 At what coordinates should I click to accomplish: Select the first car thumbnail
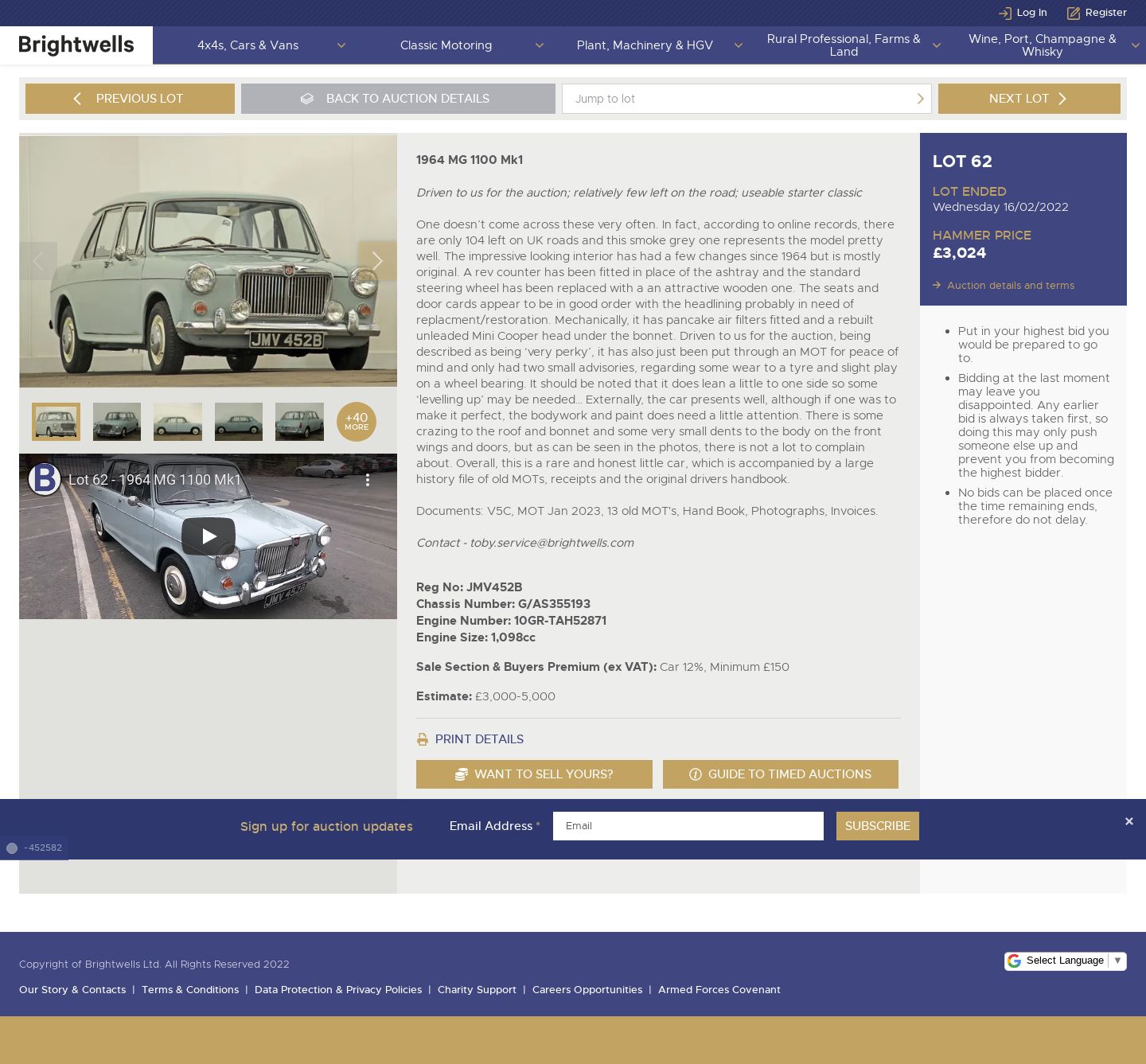click(56, 422)
